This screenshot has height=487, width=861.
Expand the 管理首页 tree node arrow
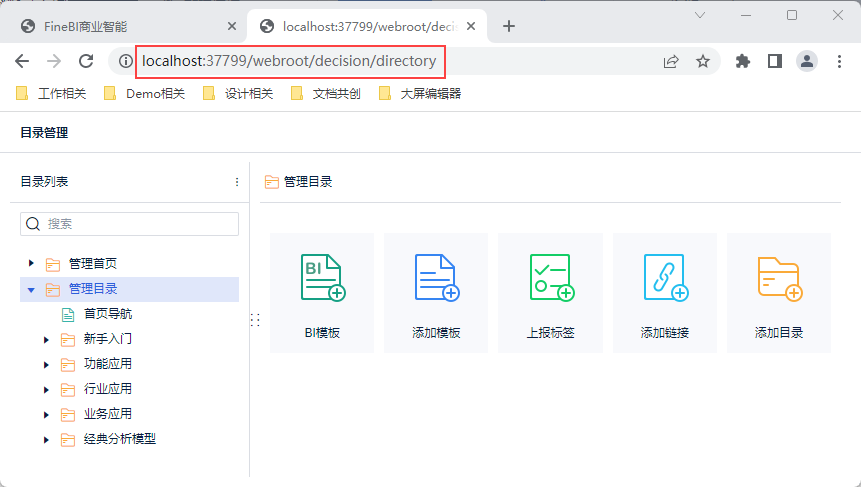point(31,264)
